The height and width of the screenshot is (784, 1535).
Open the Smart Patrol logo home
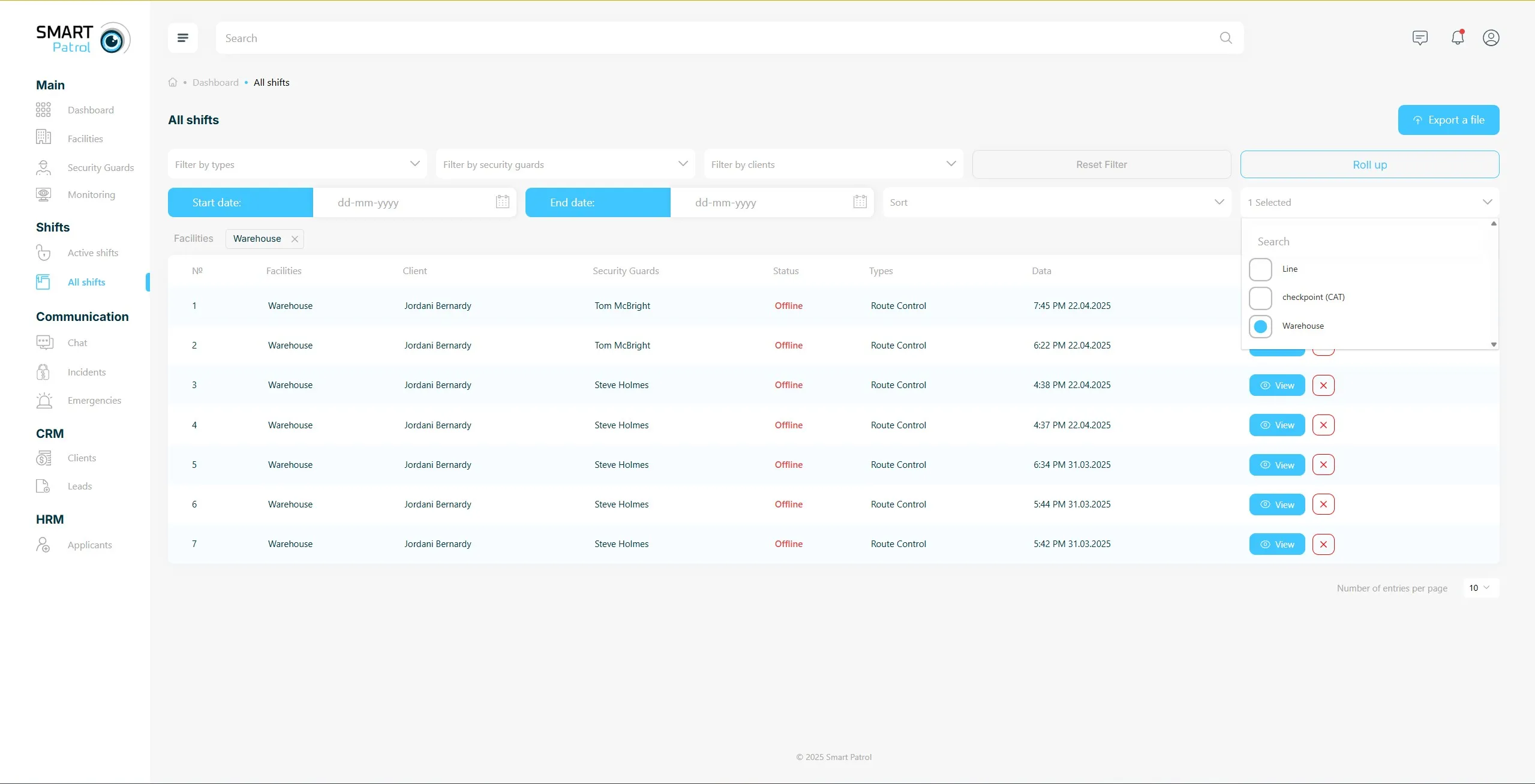(83, 38)
